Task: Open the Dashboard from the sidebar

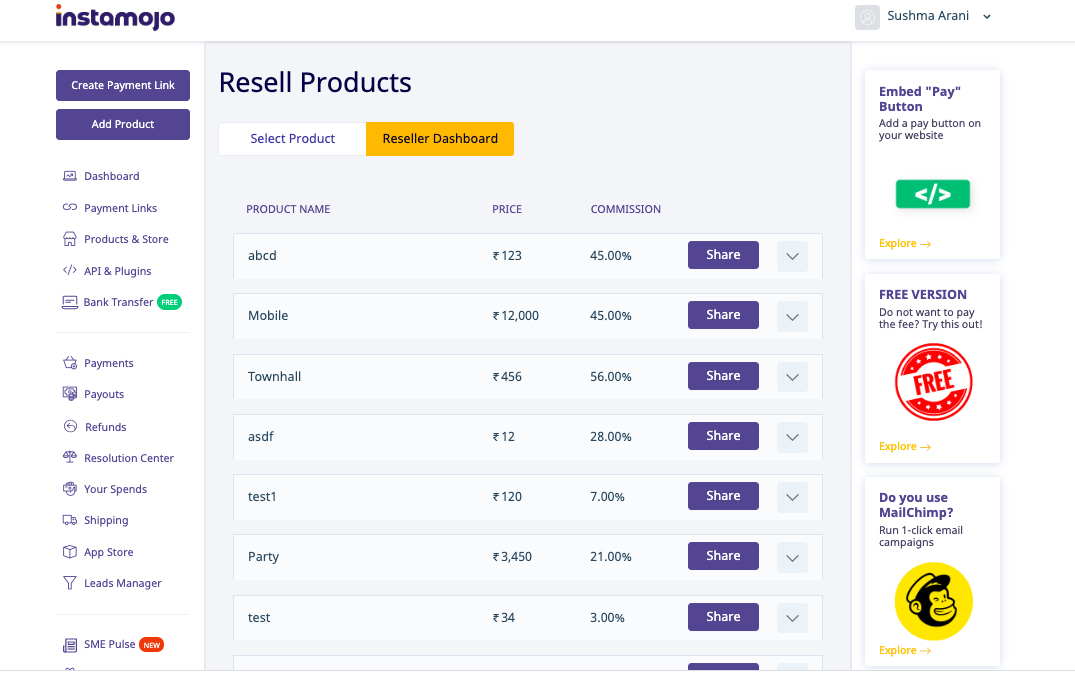Action: click(110, 176)
